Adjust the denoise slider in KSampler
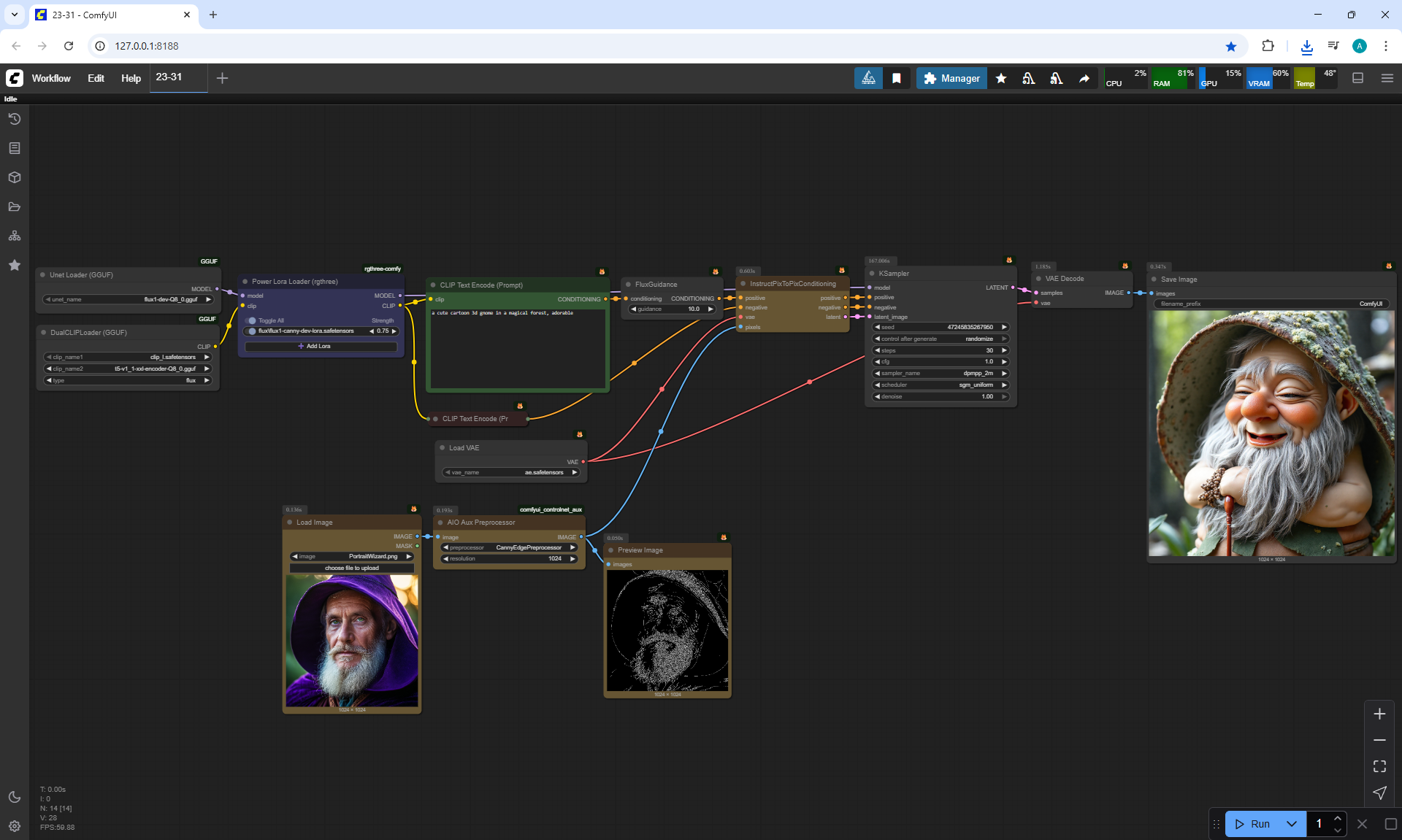 941,396
